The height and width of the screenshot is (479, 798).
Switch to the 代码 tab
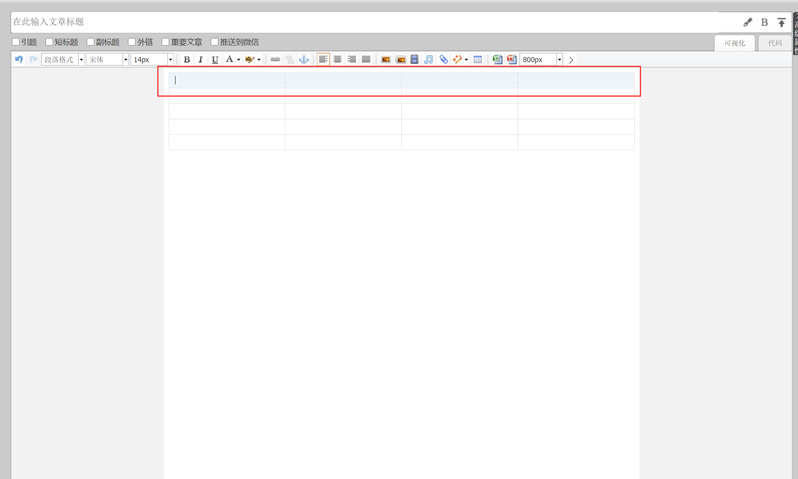coord(774,43)
